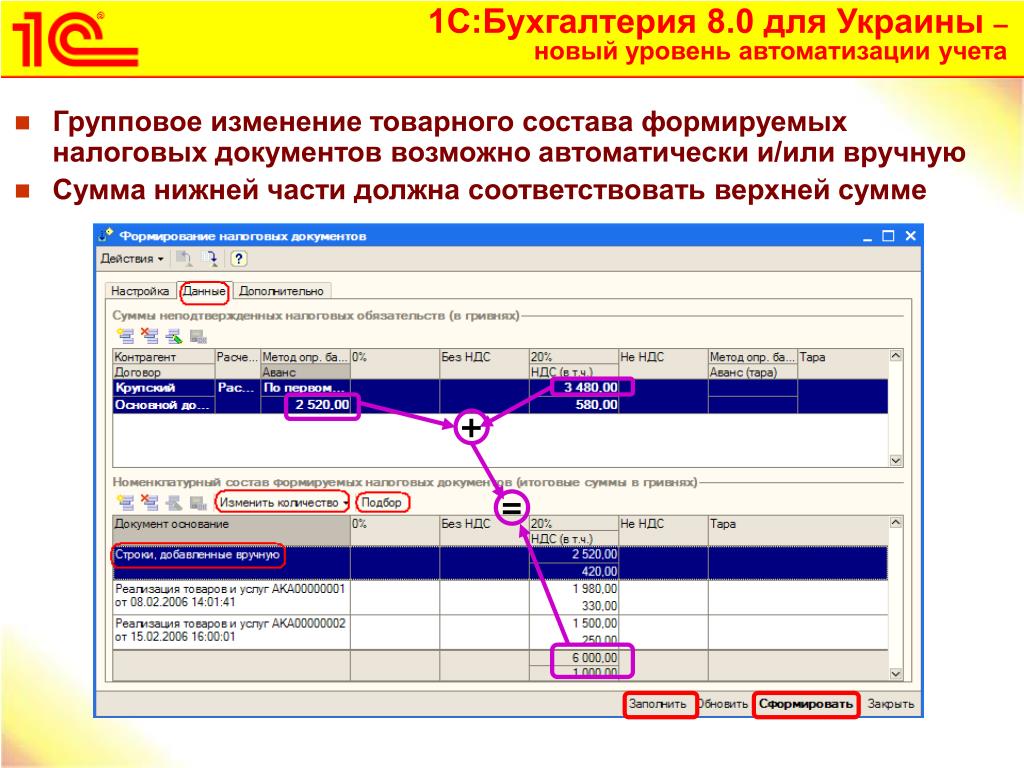The height and width of the screenshot is (768, 1024).
Task: Click the Сформировать button
Action: pos(806,704)
